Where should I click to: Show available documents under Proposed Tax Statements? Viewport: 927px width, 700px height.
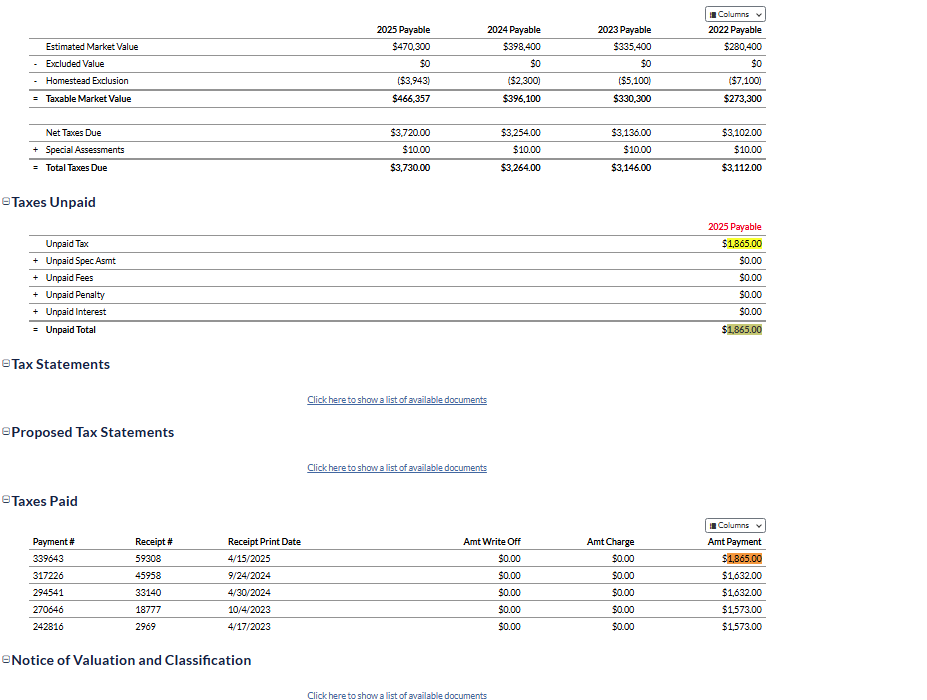(397, 468)
